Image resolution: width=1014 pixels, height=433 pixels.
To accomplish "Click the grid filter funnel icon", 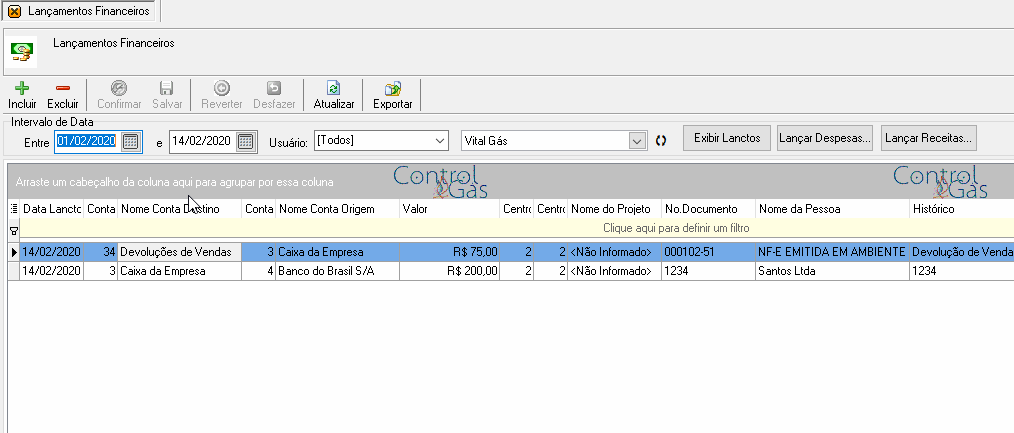I will coord(14,229).
